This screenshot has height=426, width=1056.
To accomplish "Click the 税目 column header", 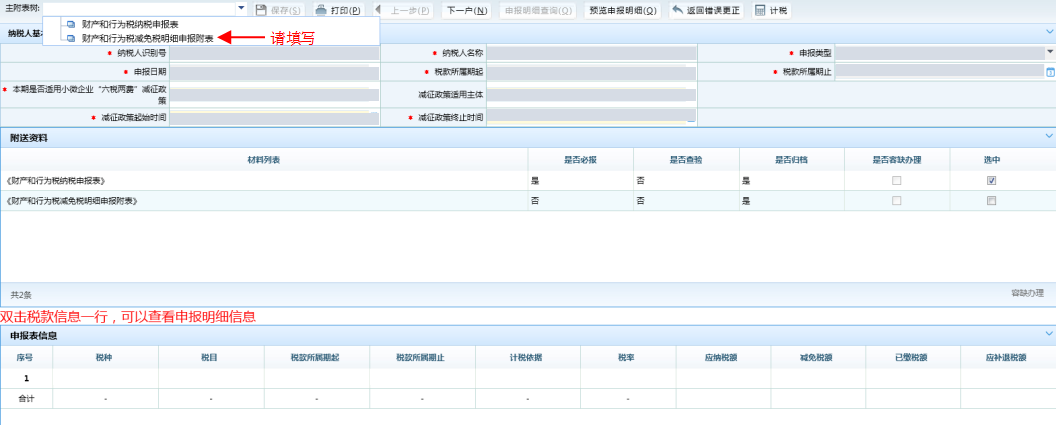I will (x=211, y=357).
